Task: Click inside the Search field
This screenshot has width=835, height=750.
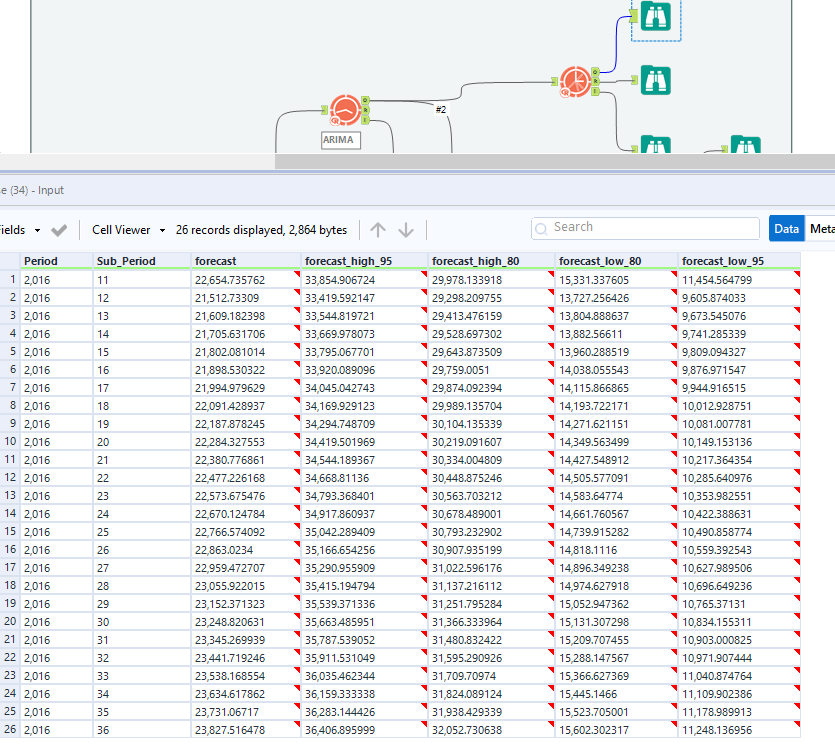Action: [x=645, y=227]
